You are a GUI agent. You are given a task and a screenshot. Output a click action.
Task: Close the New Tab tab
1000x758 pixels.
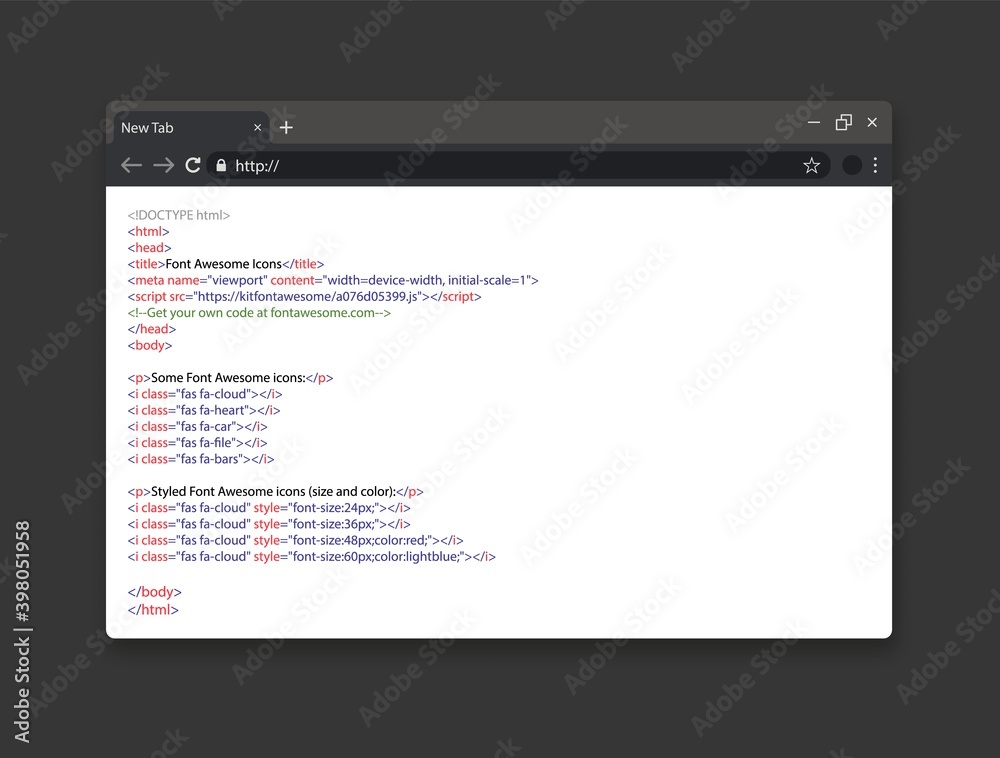point(258,128)
